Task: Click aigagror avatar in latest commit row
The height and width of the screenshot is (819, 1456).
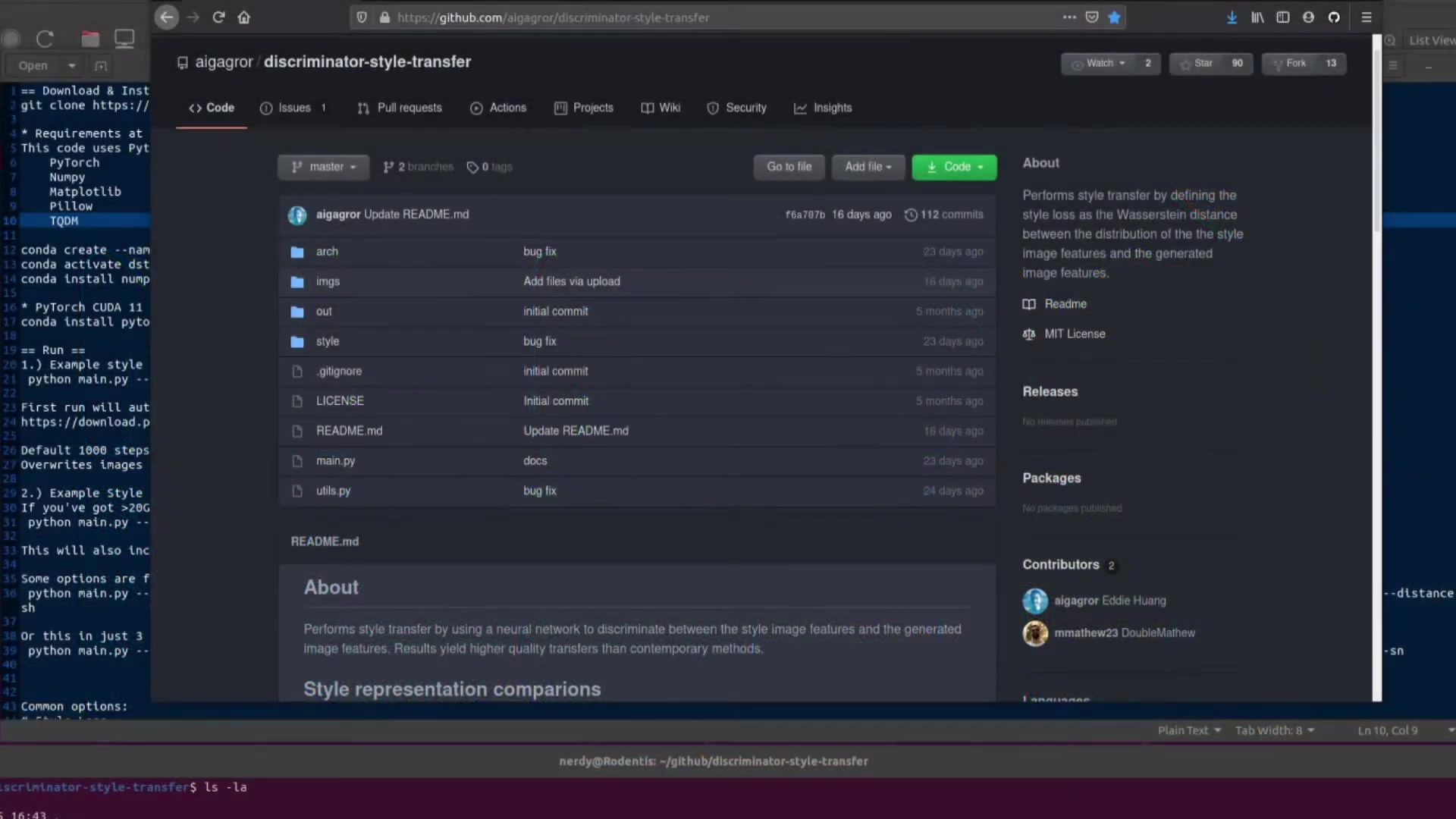Action: pyautogui.click(x=297, y=215)
